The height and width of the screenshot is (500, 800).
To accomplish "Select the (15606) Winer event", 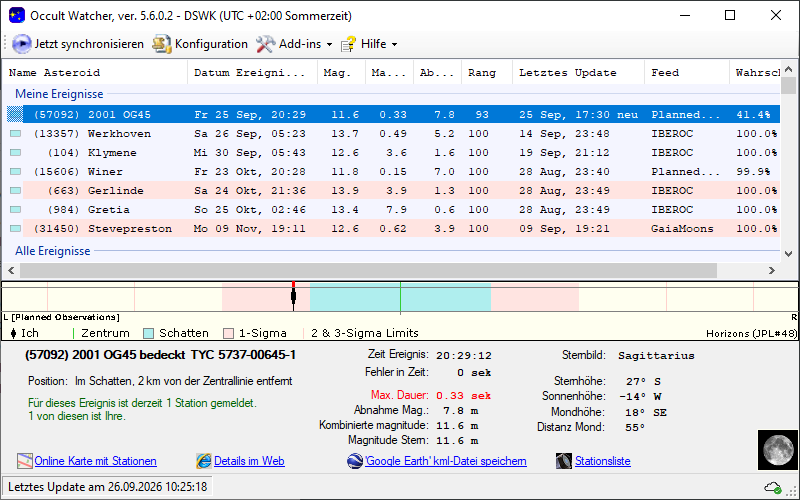I will [x=392, y=171].
